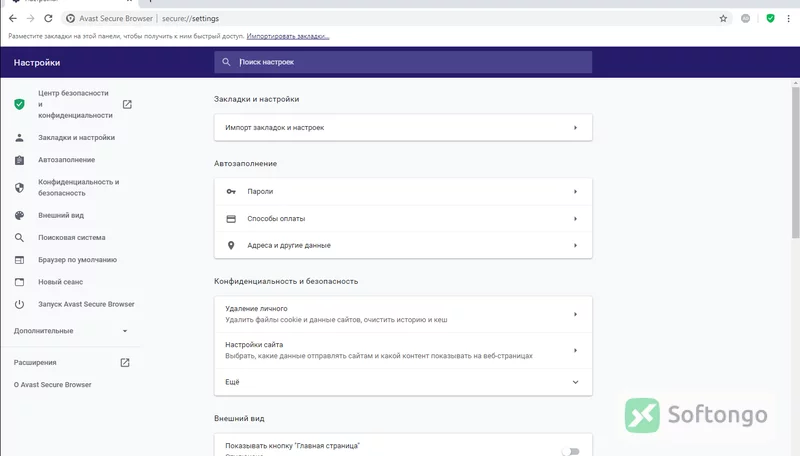Screen dimensions: 800x456
Task: Click magnifier icon beside Поисковая система
Action: pos(19,238)
